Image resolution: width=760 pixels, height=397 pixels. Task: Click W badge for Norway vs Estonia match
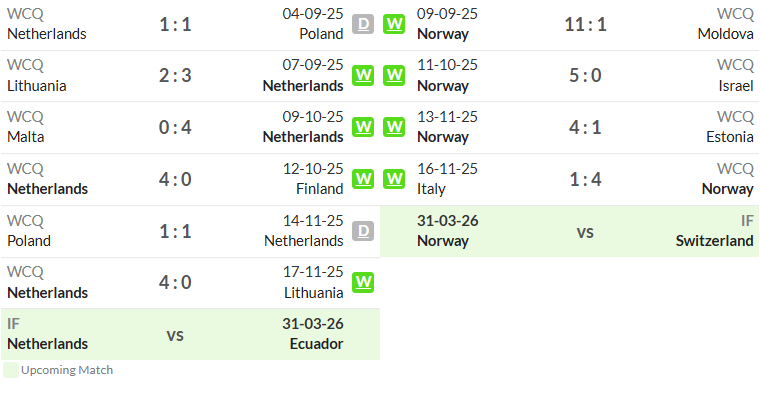tap(394, 127)
